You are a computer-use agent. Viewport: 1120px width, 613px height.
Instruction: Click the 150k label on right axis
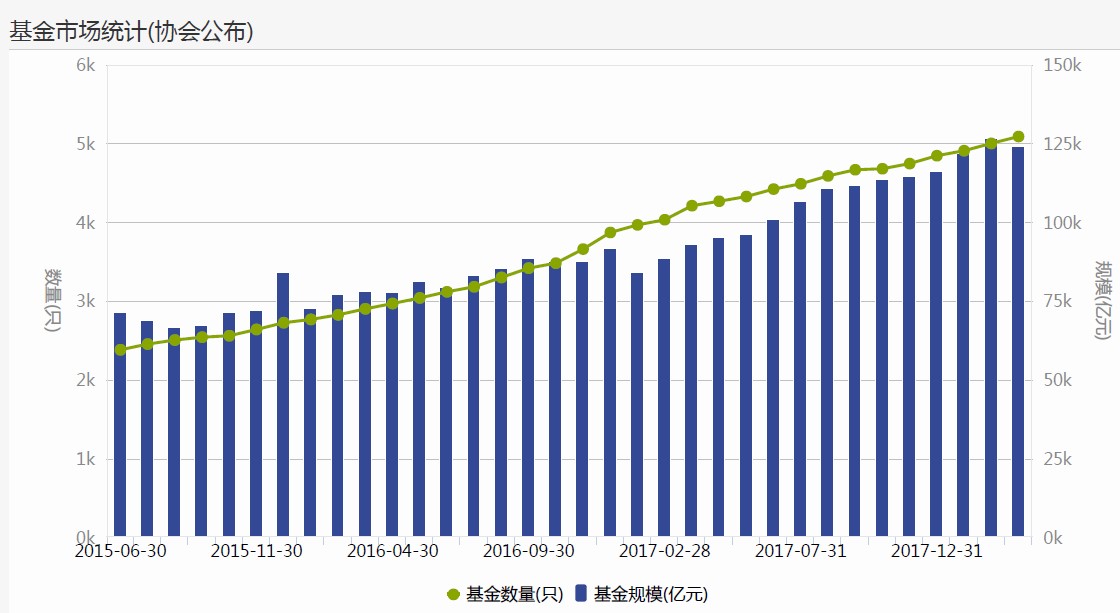tap(1062, 65)
